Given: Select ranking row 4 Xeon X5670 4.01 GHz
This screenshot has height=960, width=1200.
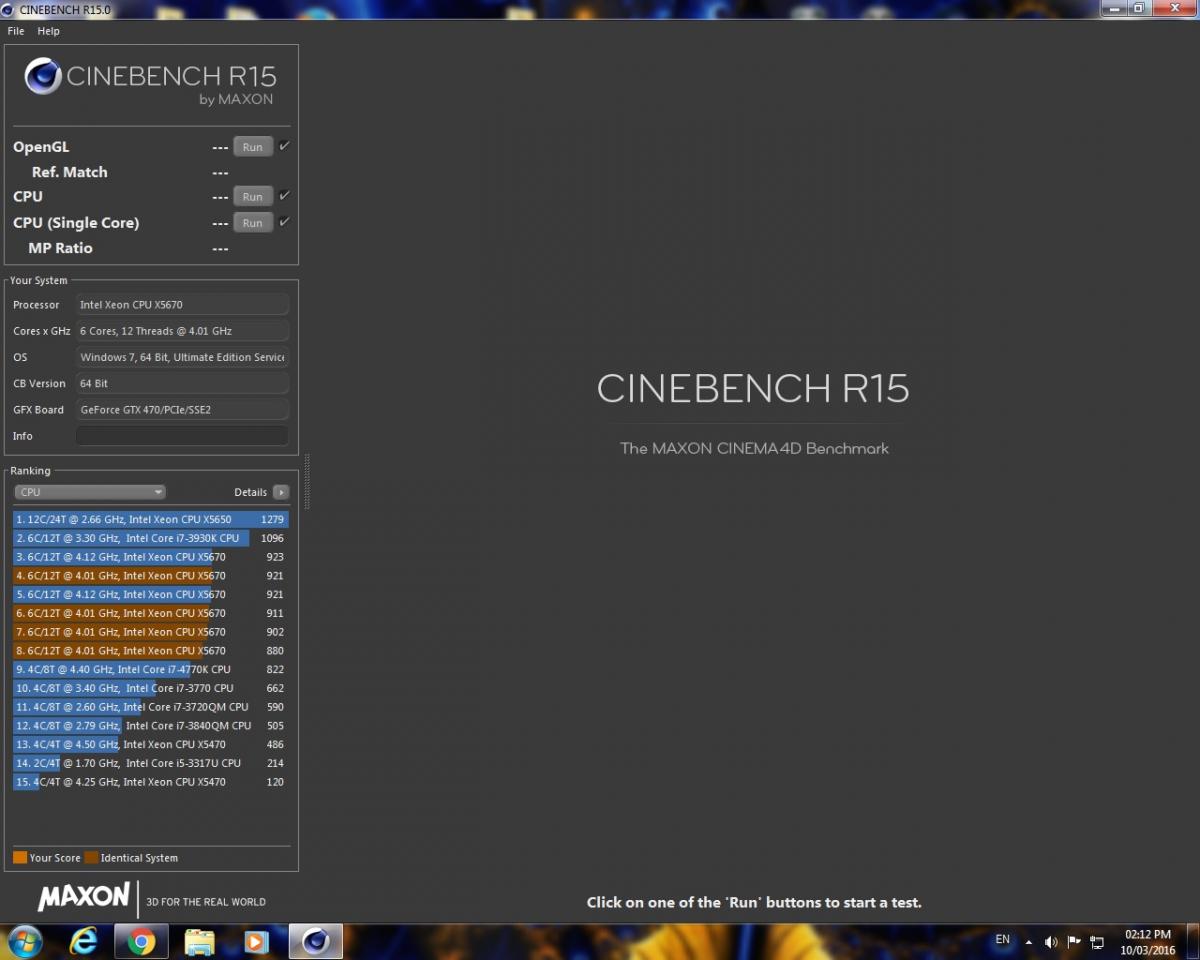Looking at the screenshot, I should tap(151, 576).
